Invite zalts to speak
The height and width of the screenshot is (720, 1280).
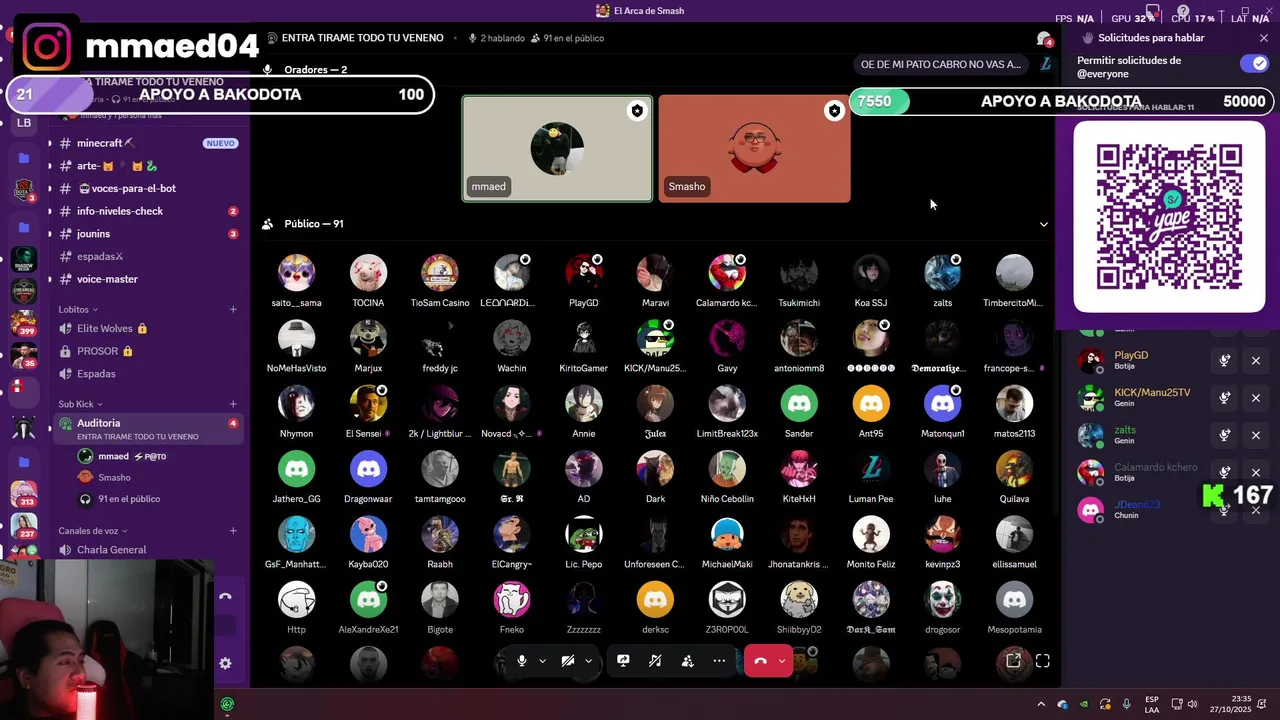point(1224,435)
